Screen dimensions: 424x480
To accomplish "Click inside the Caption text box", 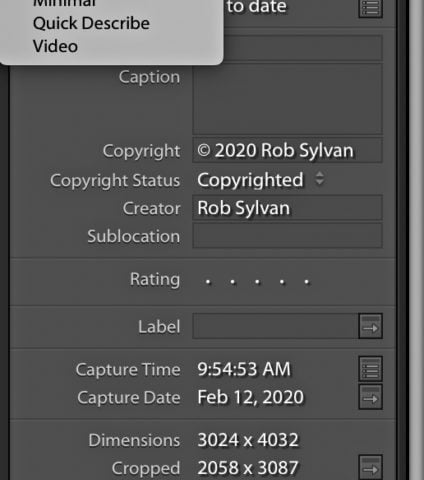I will pyautogui.click(x=287, y=99).
